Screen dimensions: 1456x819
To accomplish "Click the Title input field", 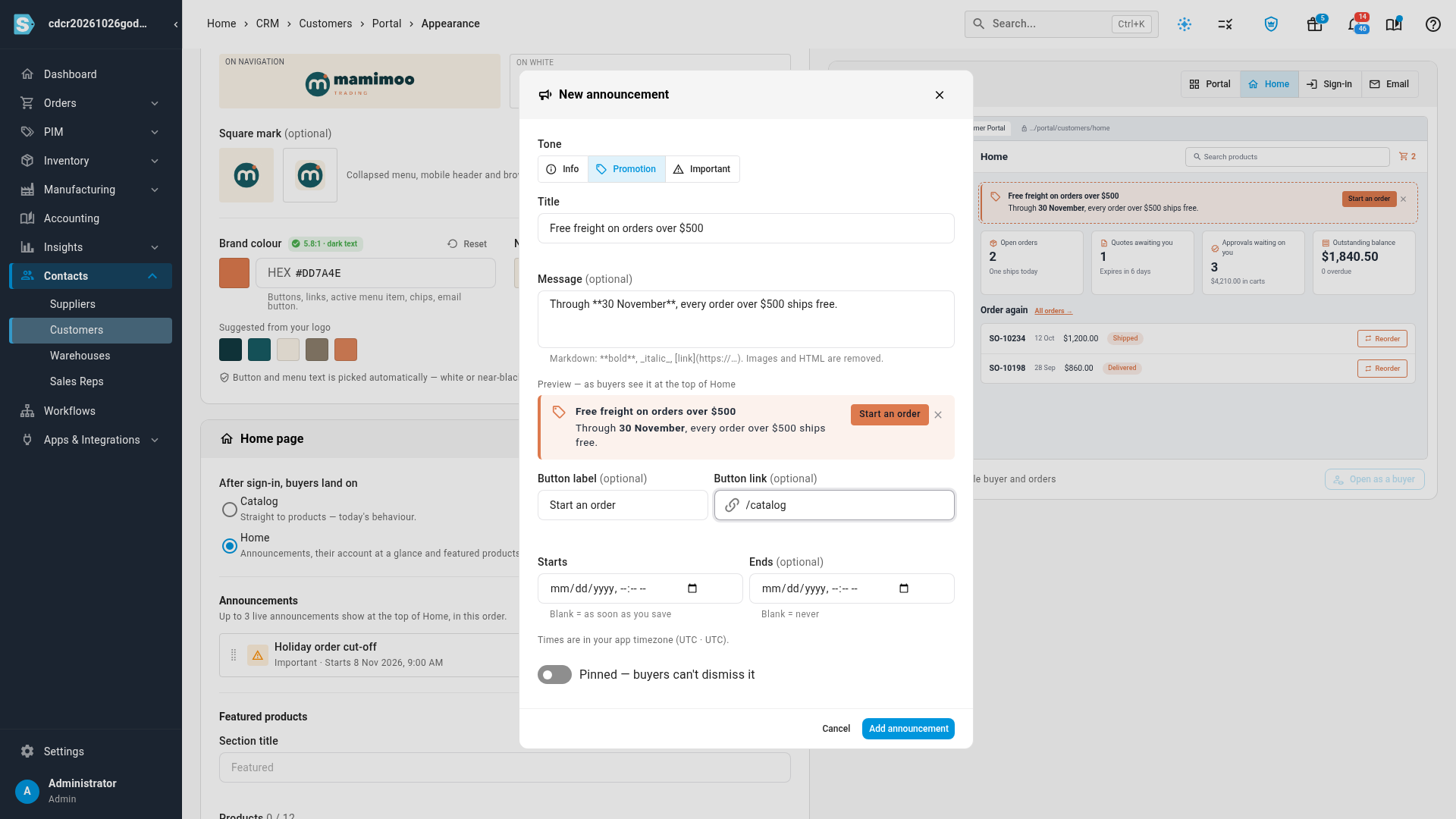I will (x=746, y=228).
